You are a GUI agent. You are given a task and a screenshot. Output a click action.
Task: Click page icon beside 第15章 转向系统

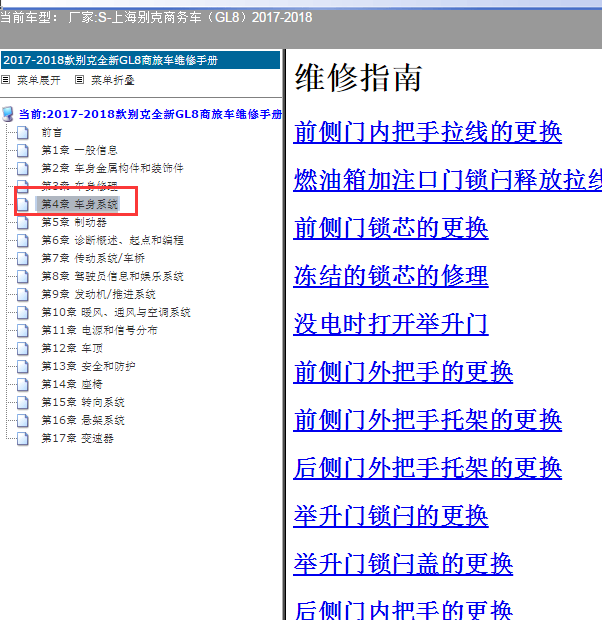click(23, 403)
